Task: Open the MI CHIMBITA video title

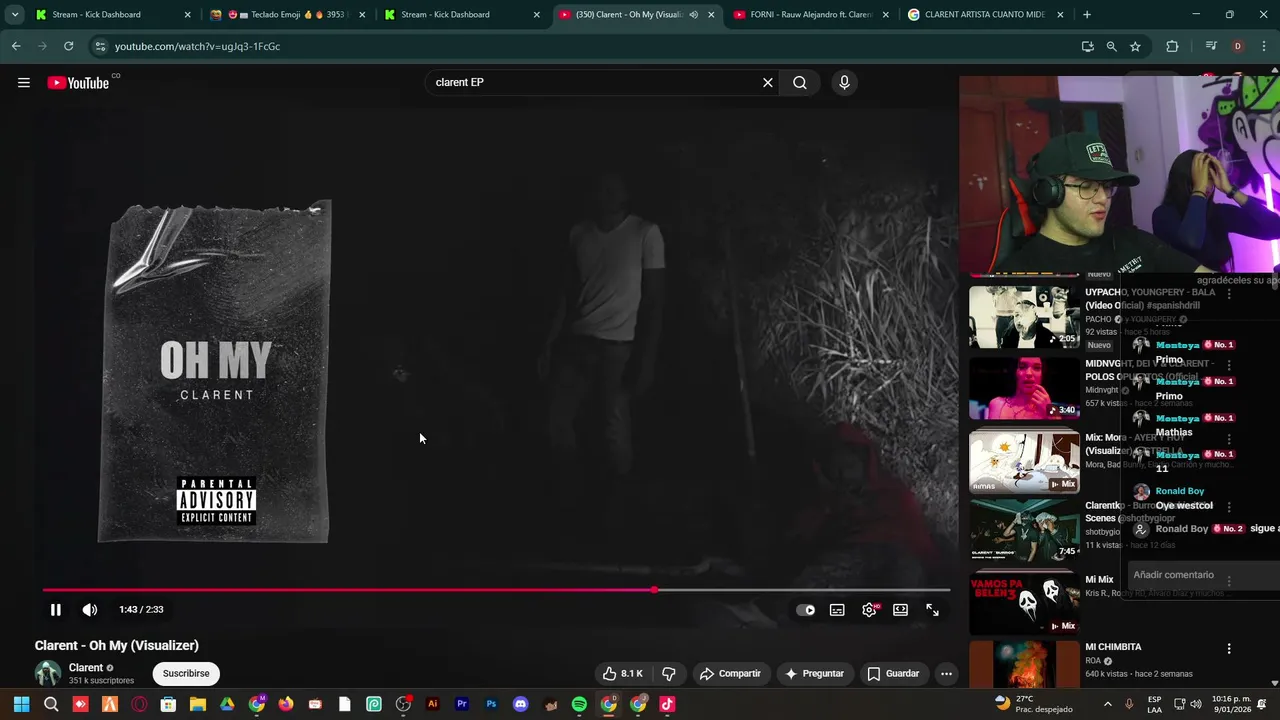Action: coord(1113,647)
